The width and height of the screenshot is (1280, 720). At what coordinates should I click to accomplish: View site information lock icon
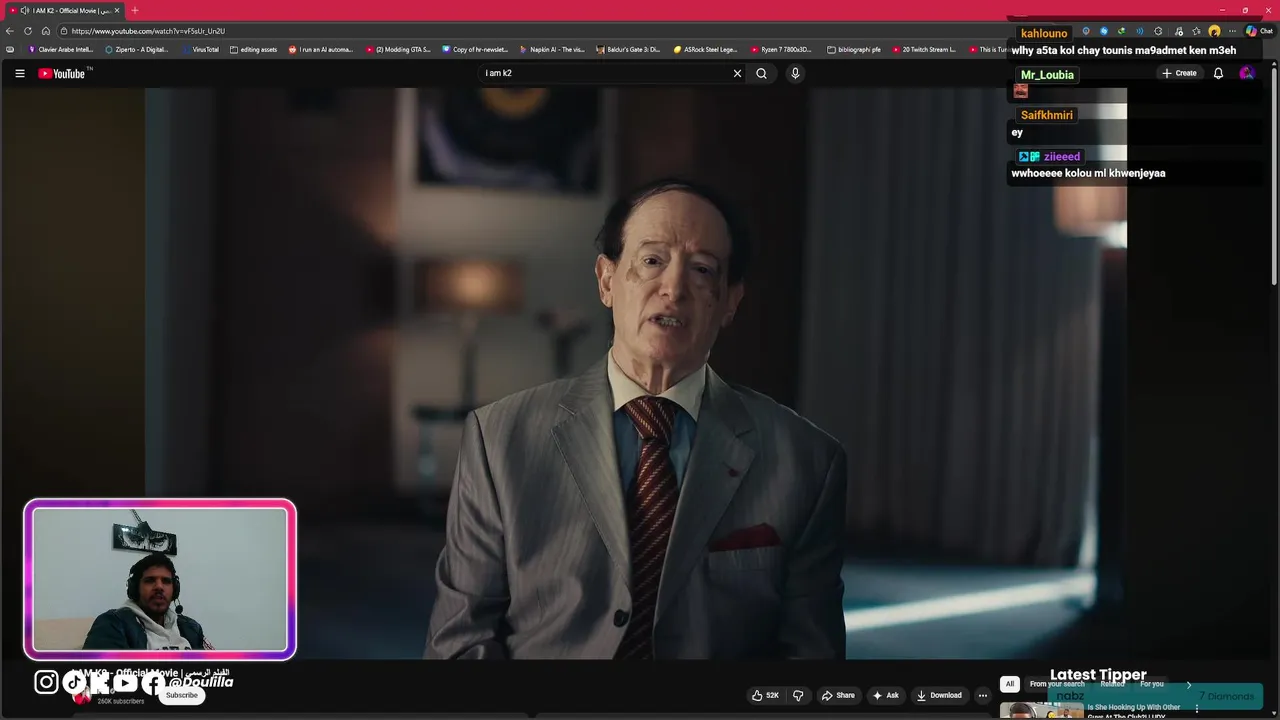coord(62,31)
